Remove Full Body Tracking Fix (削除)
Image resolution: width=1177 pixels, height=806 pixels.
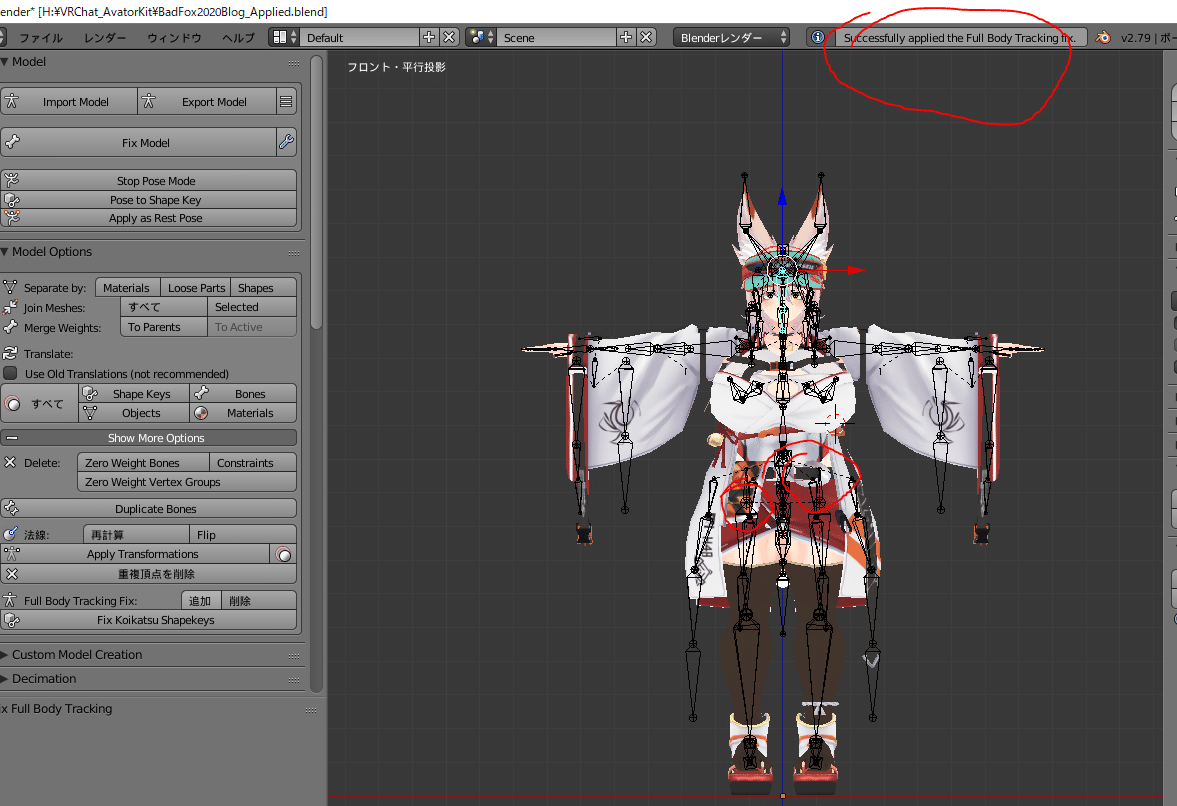click(259, 600)
